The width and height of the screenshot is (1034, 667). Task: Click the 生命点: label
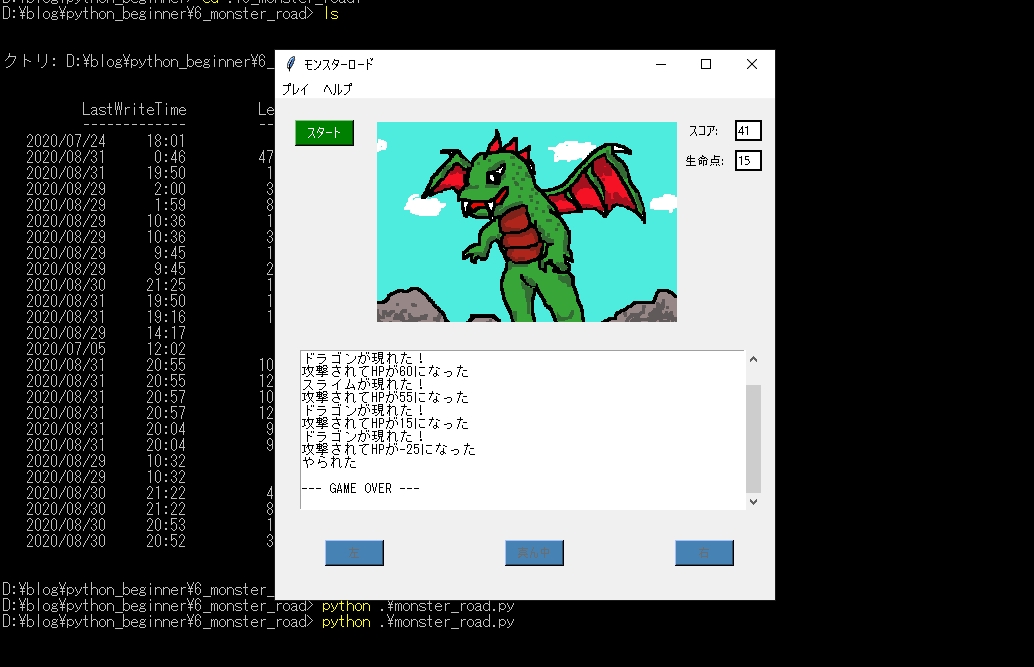click(x=704, y=160)
